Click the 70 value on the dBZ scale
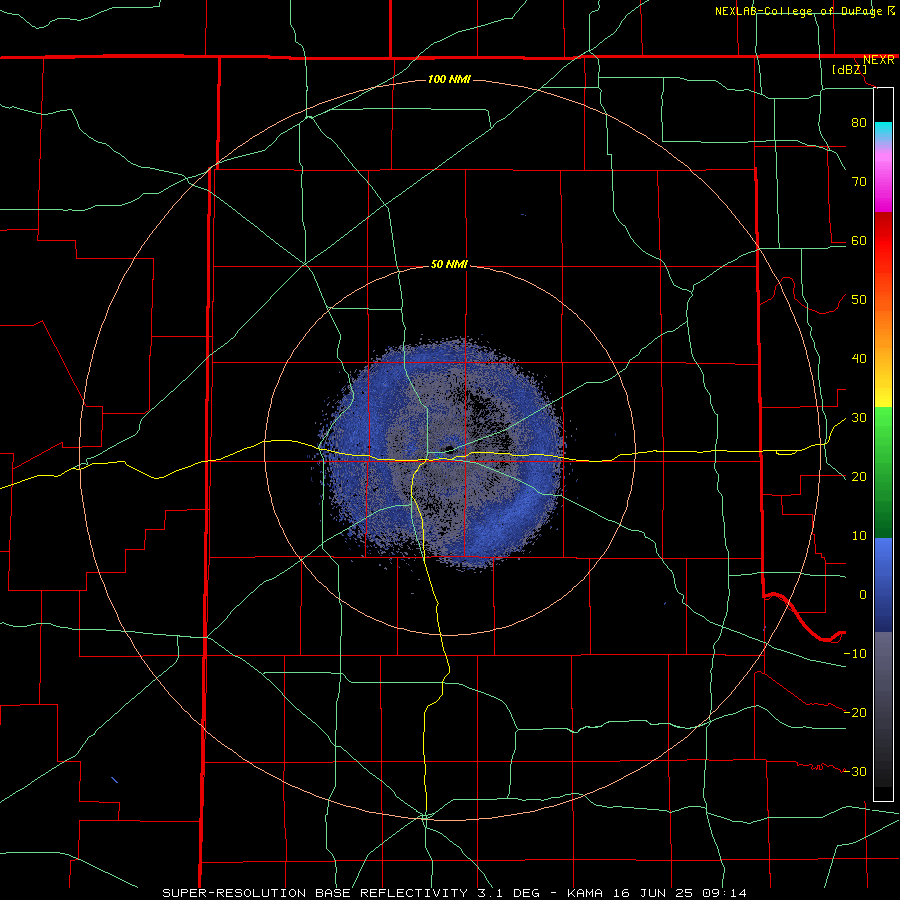The image size is (900, 900). pyautogui.click(x=859, y=181)
